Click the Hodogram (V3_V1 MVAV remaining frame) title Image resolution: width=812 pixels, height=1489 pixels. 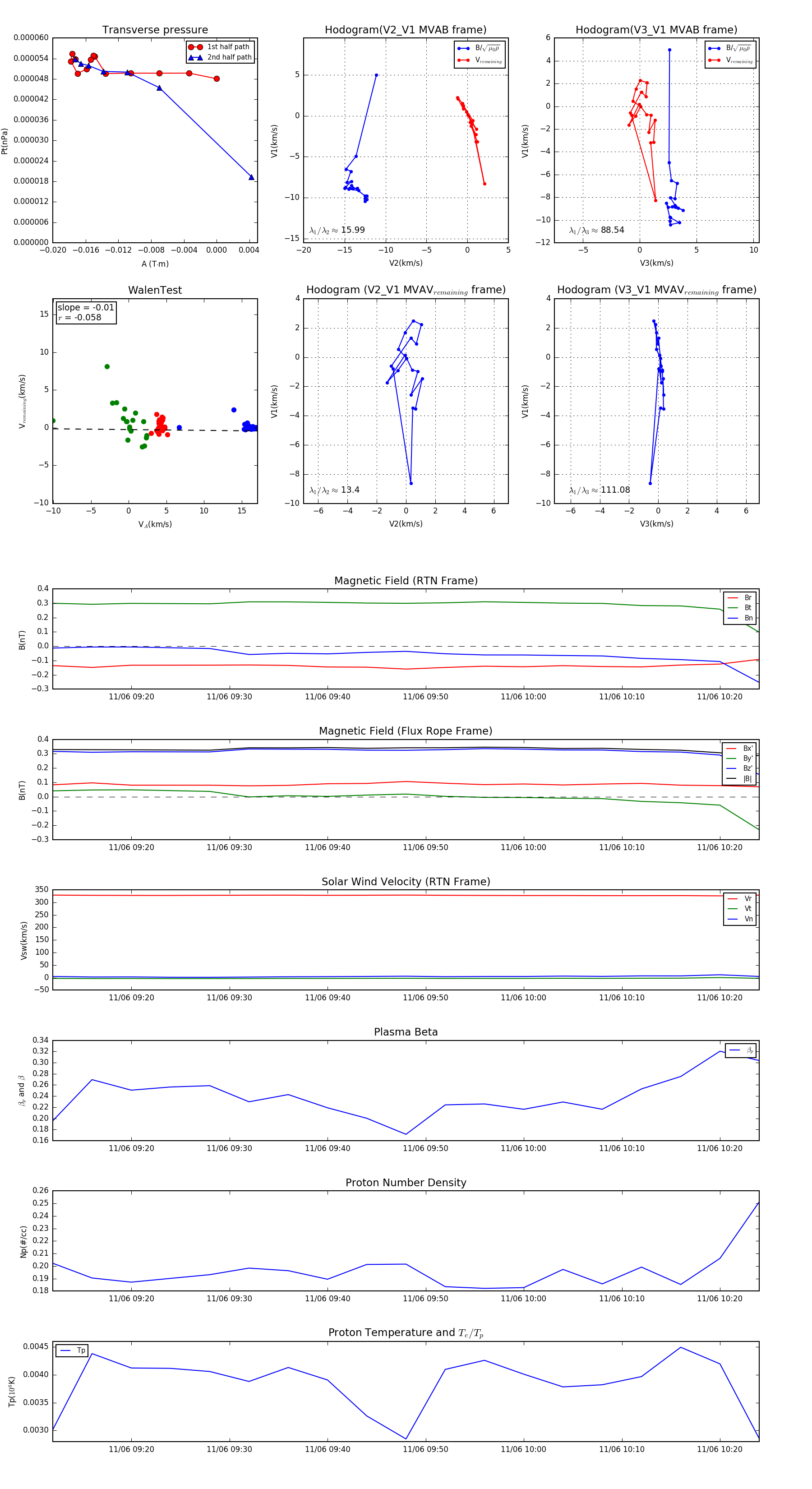pyautogui.click(x=656, y=290)
